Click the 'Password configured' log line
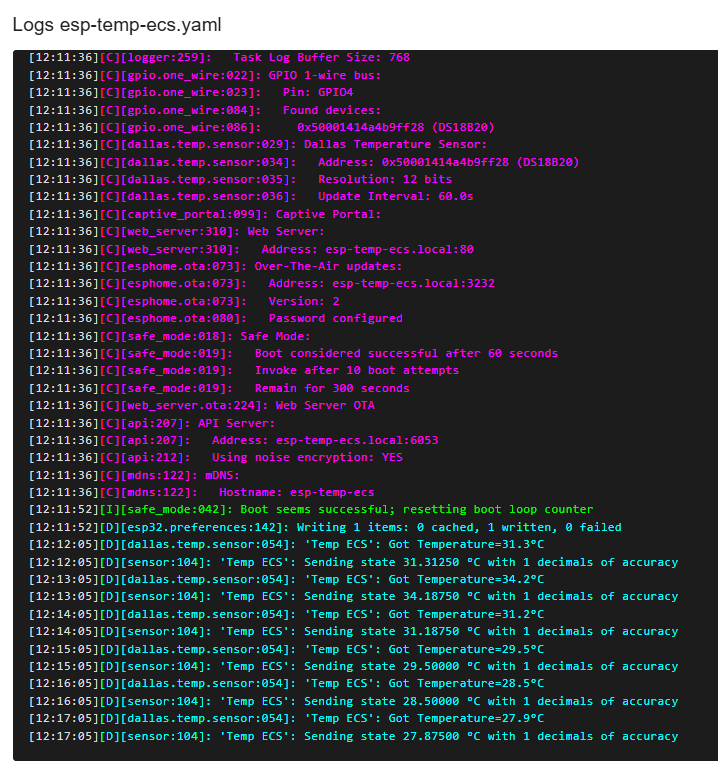 (216, 318)
